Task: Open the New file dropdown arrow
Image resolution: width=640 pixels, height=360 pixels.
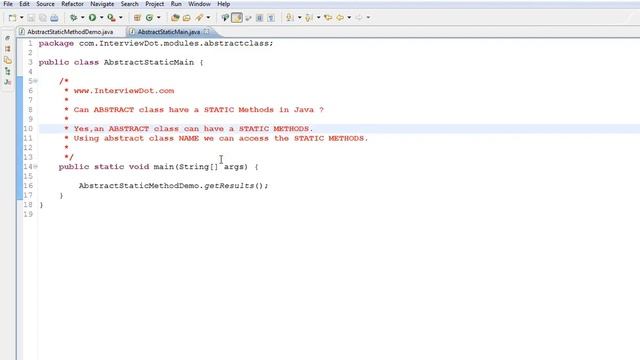Action: (22, 18)
